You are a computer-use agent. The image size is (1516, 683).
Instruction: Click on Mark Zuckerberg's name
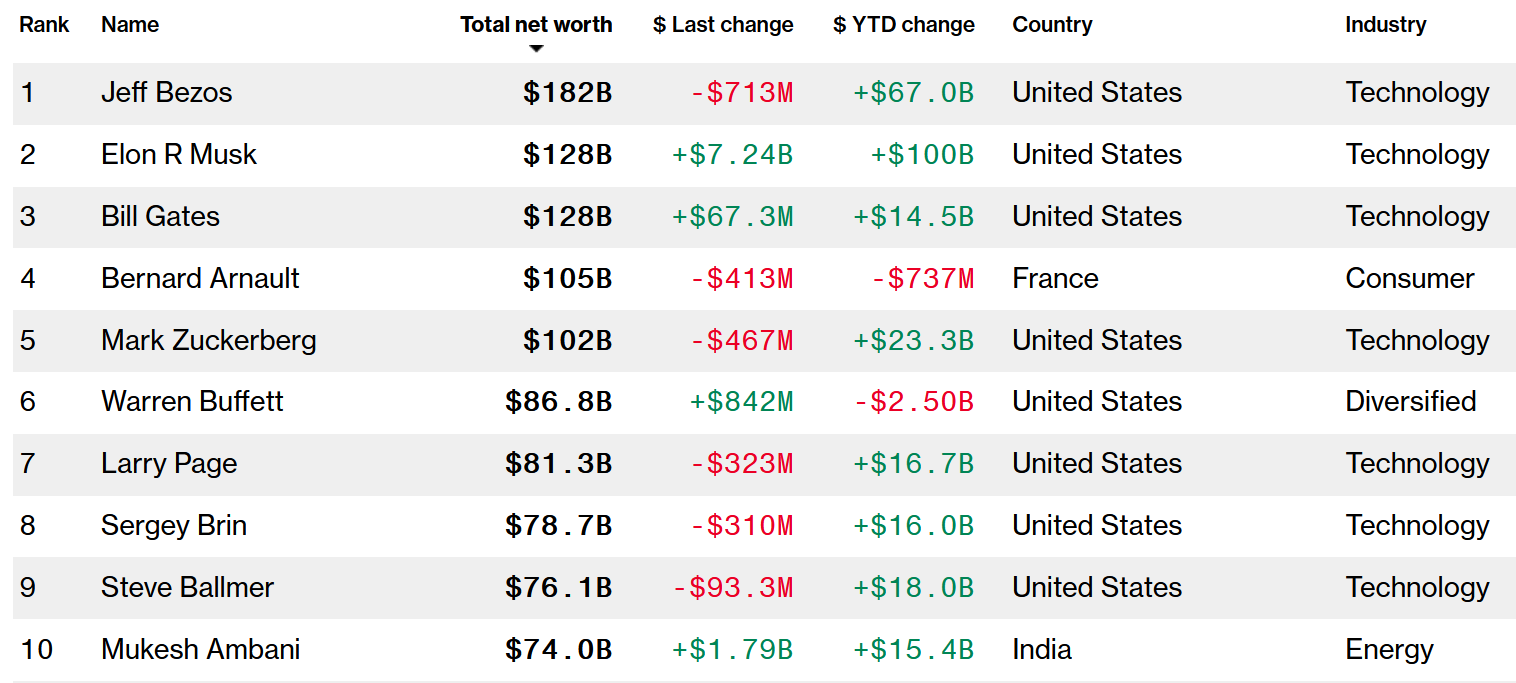click(x=208, y=341)
